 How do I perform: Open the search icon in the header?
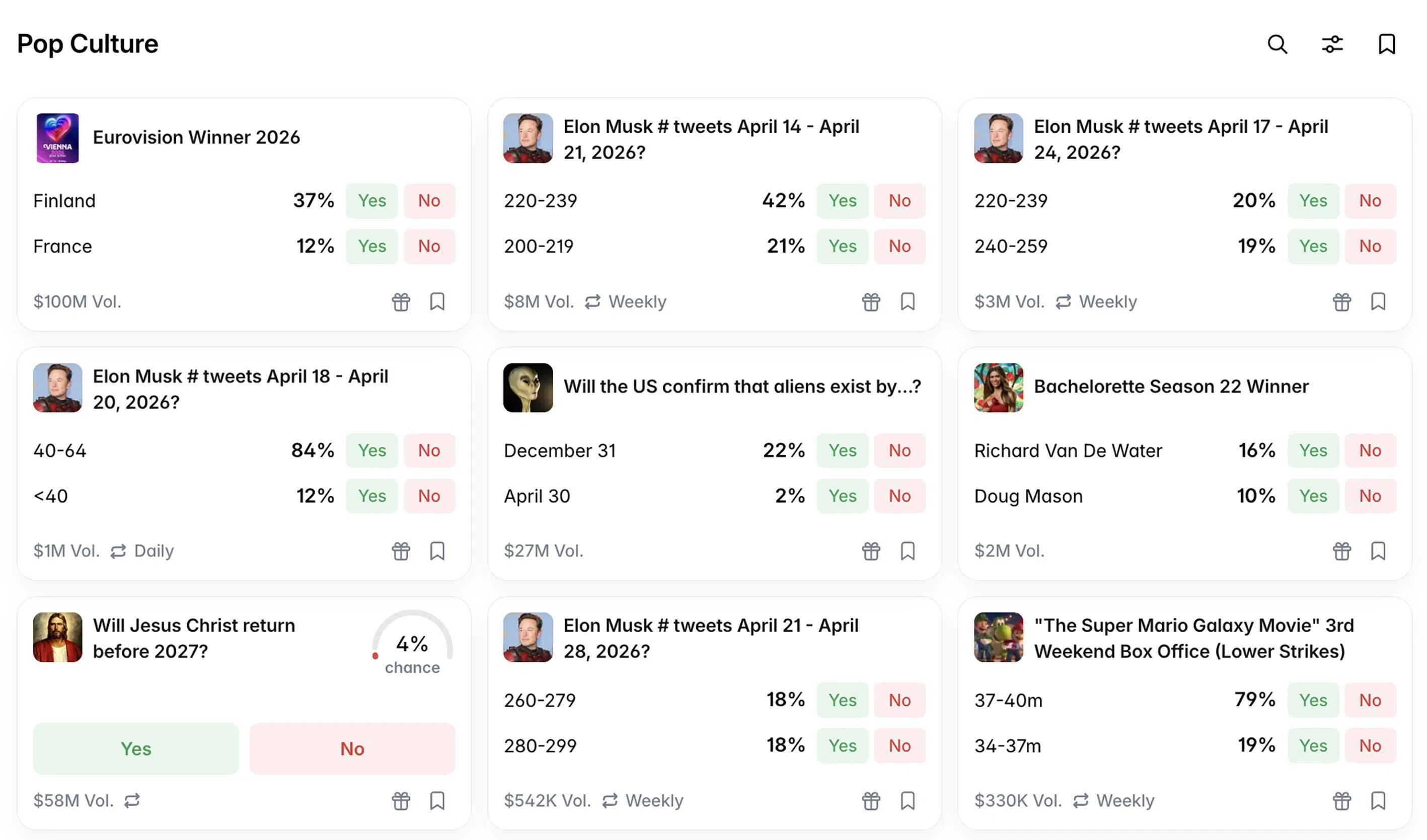click(1277, 44)
